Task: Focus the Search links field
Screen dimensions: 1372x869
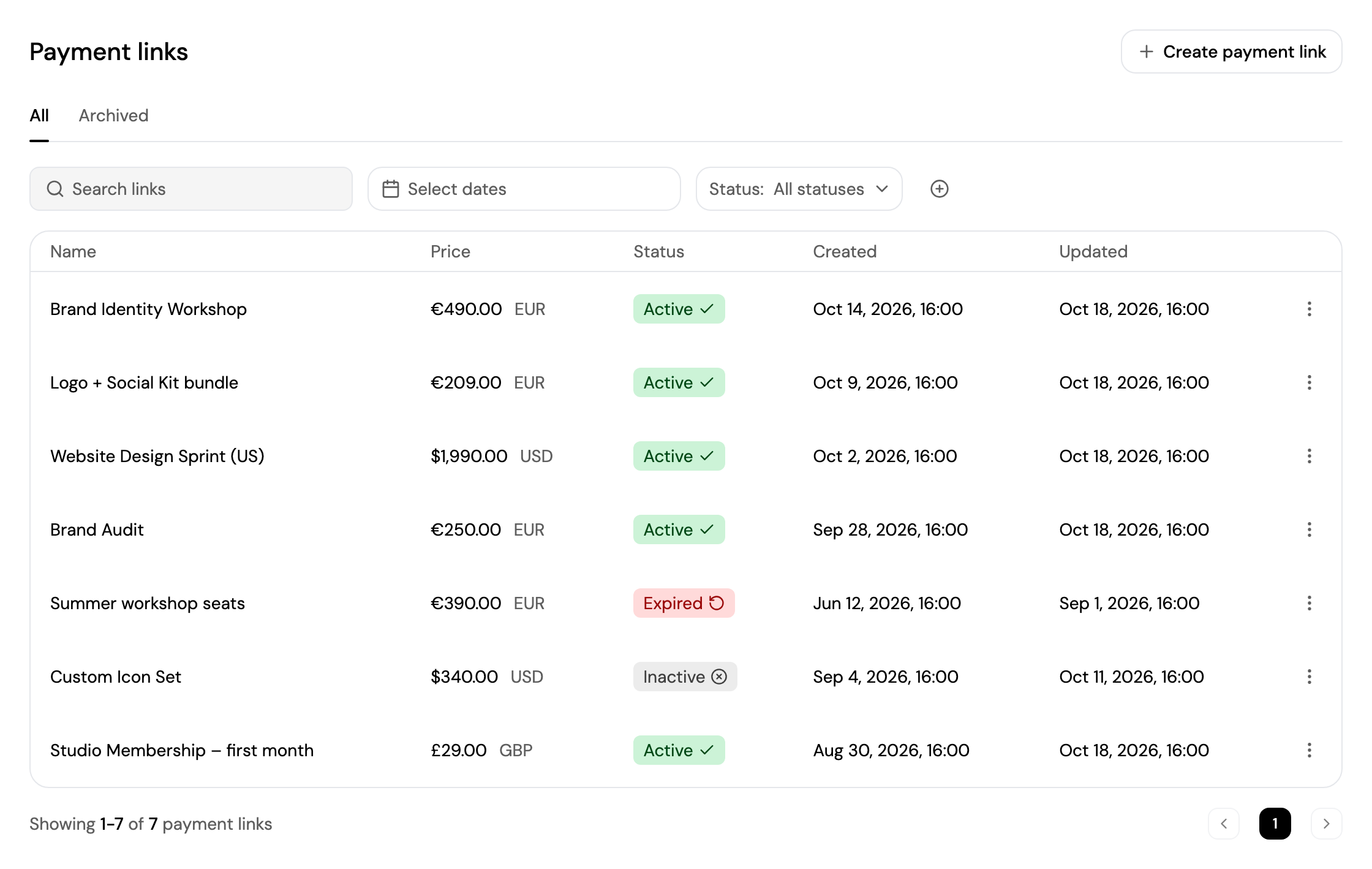Action: [191, 189]
